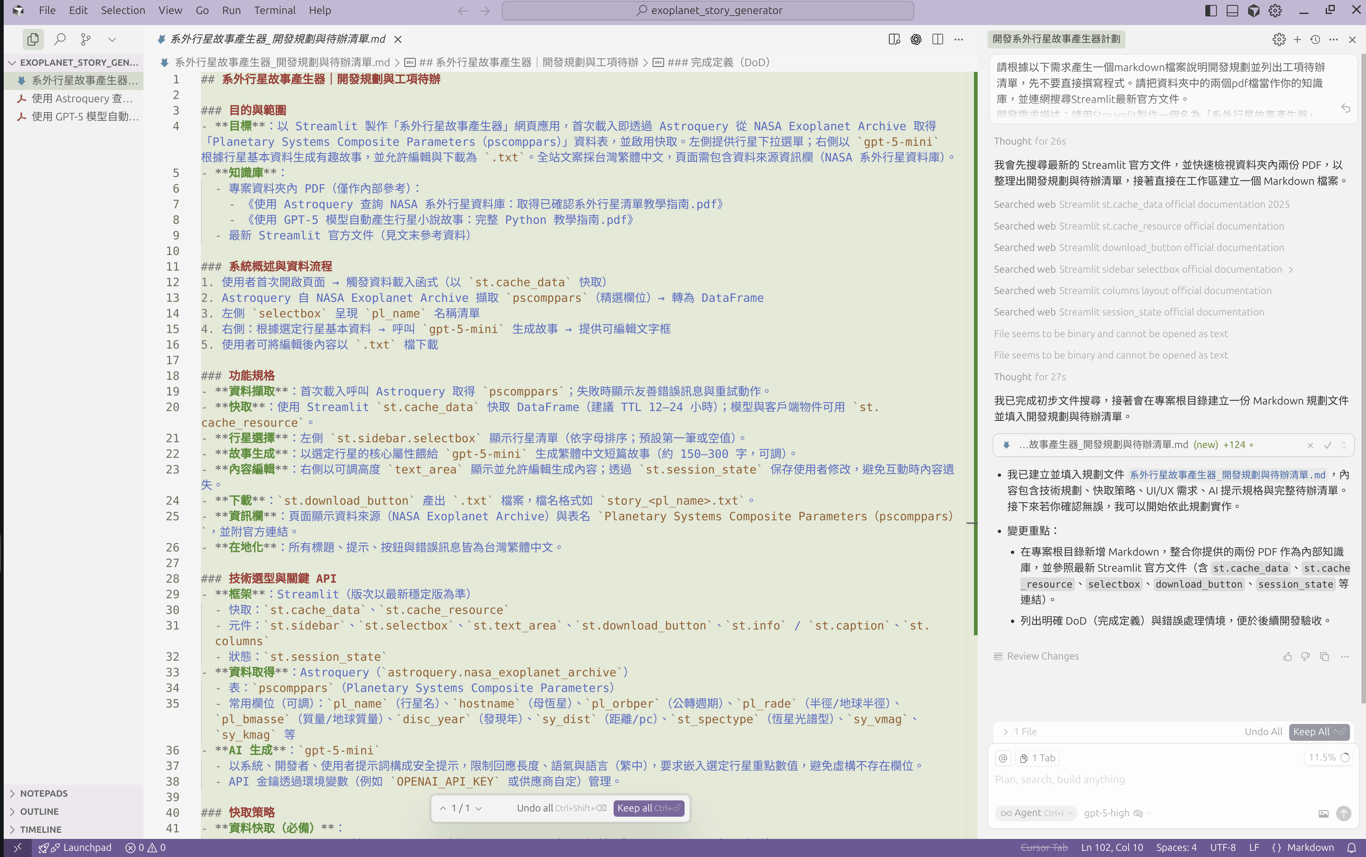Split the editor to the right
1366x857 pixels.
[x=937, y=39]
